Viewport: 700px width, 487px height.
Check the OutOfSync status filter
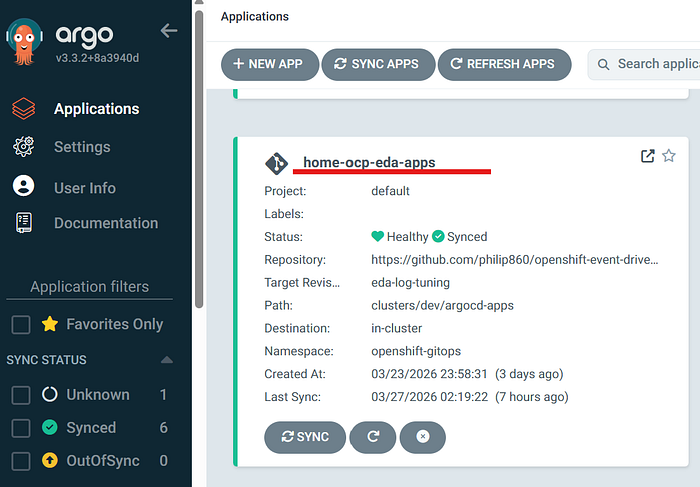[21, 461]
